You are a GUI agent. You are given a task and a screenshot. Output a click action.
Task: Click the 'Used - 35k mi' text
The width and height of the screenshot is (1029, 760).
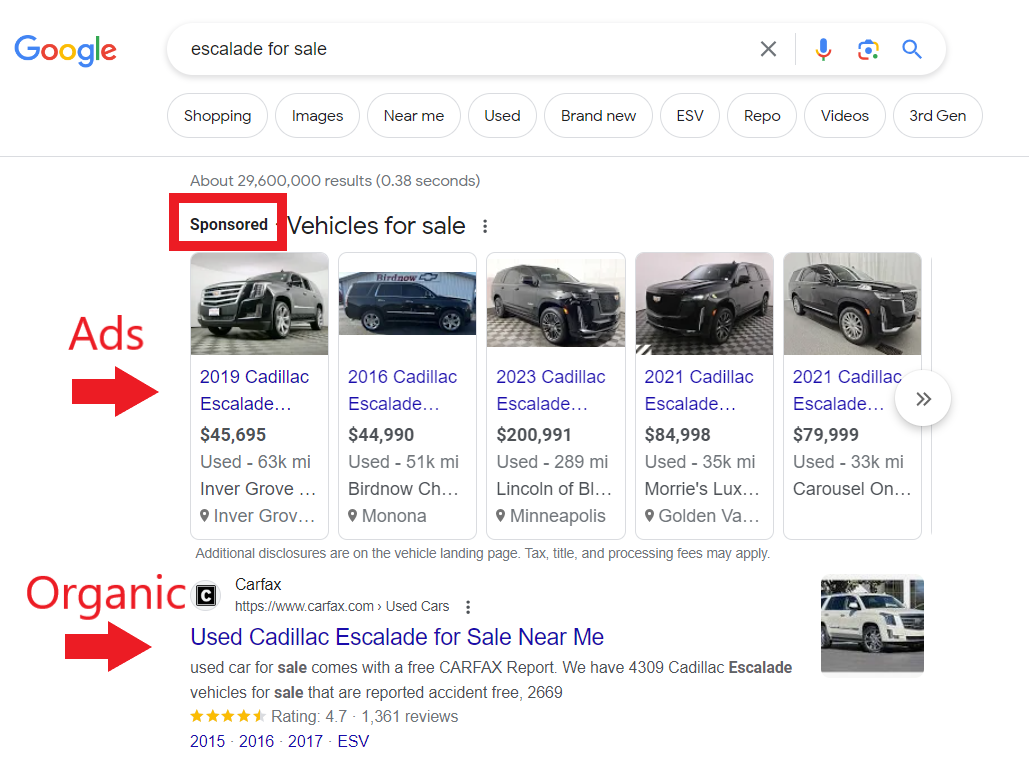[x=700, y=462]
